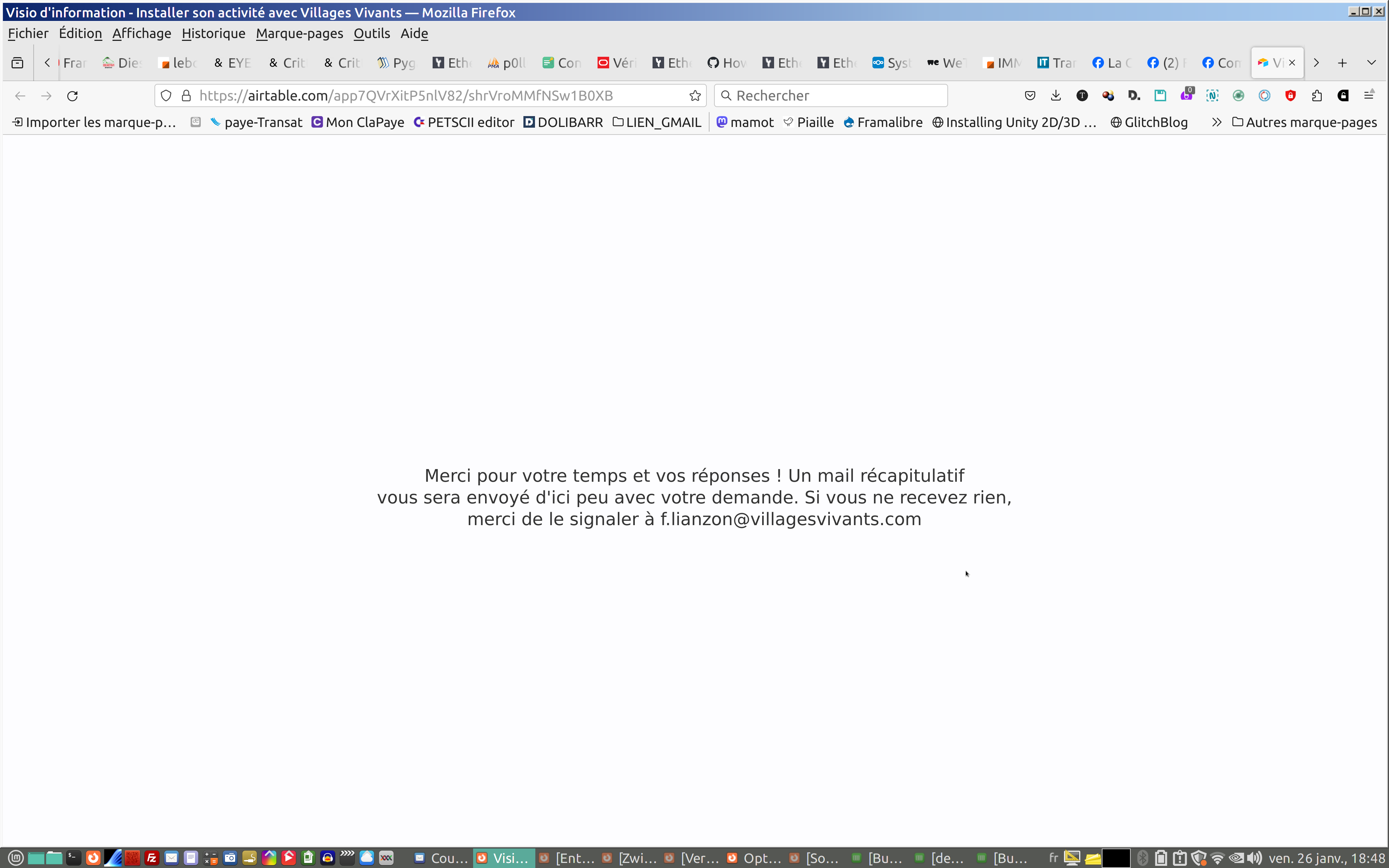1389x868 pixels.
Task: Open the tracking protection shield
Action: pos(166,96)
